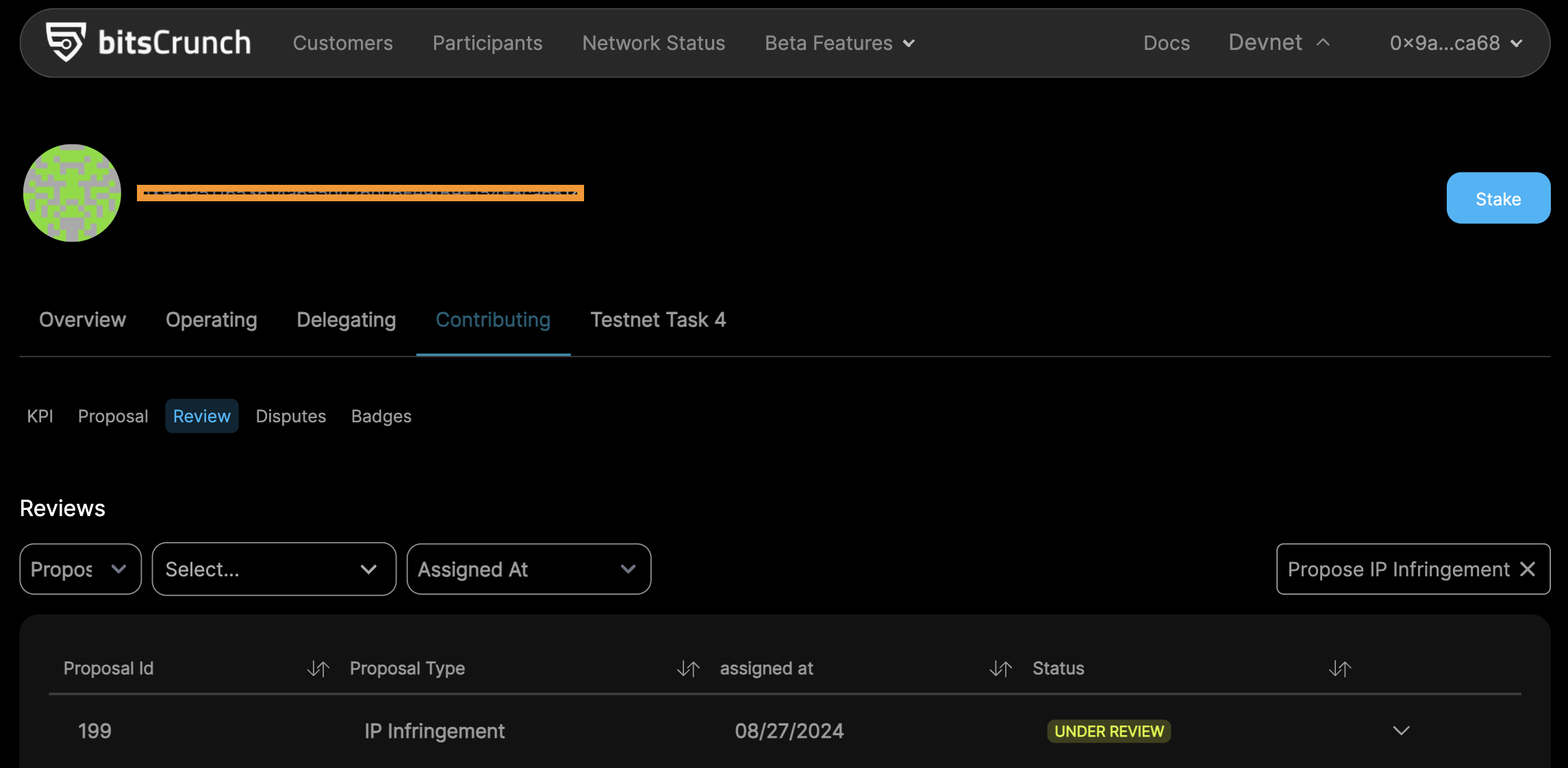This screenshot has width=1568, height=768.
Task: Expand the Beta Features menu
Action: point(839,43)
